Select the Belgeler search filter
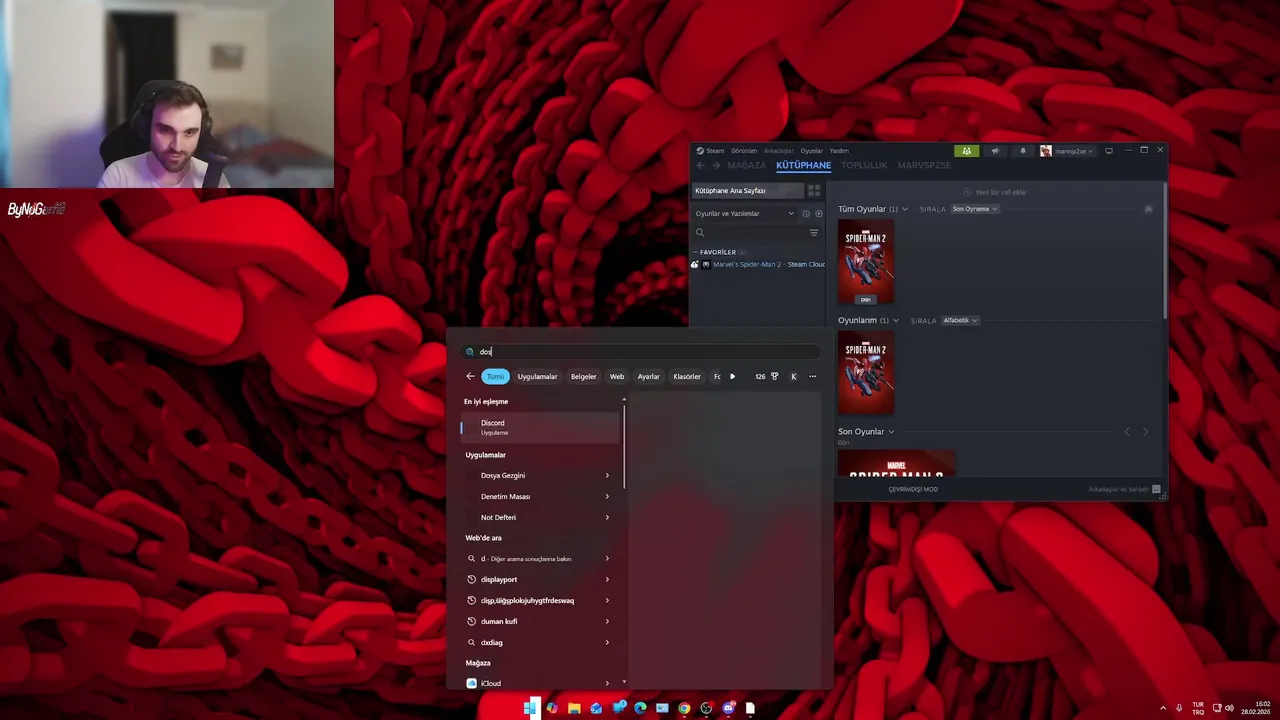Screen dimensions: 1280x720 pyautogui.click(x=583, y=377)
